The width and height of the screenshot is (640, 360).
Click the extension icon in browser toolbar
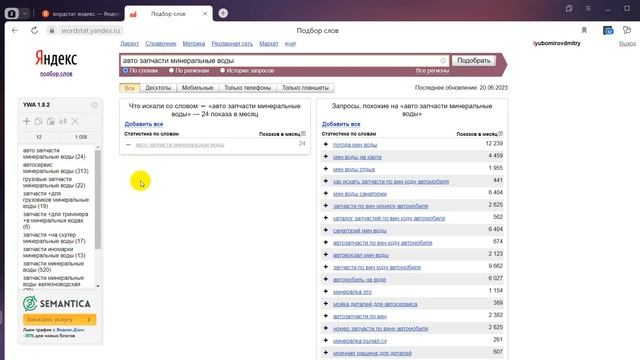coord(608,30)
